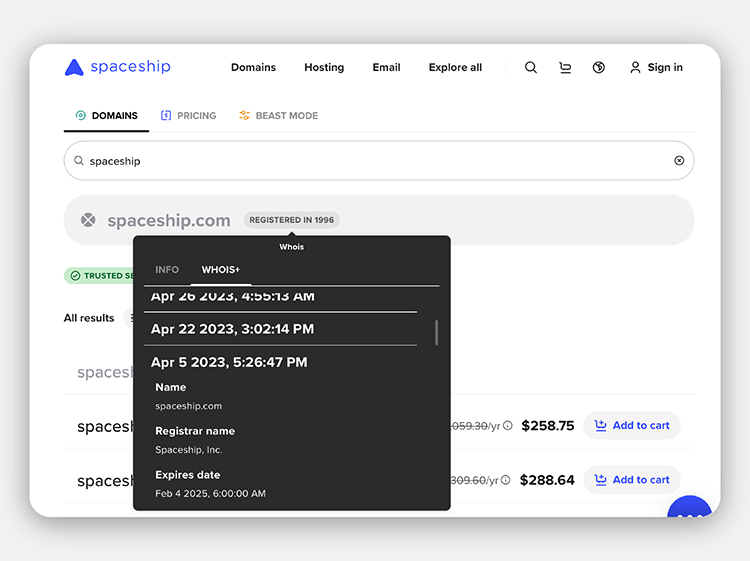Add the $288.64 domain to cart
The image size is (750, 561).
pyautogui.click(x=632, y=480)
